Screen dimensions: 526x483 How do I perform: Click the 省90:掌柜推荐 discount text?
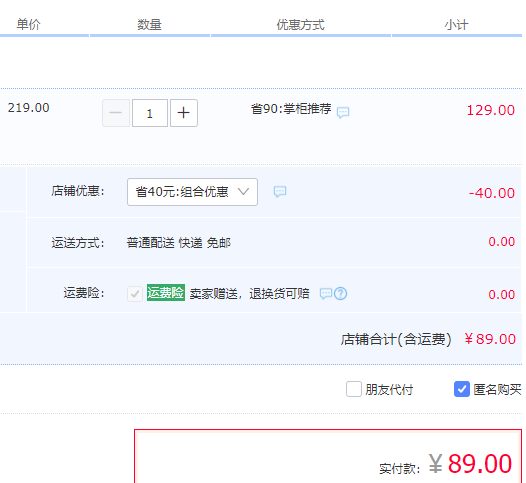click(291, 109)
